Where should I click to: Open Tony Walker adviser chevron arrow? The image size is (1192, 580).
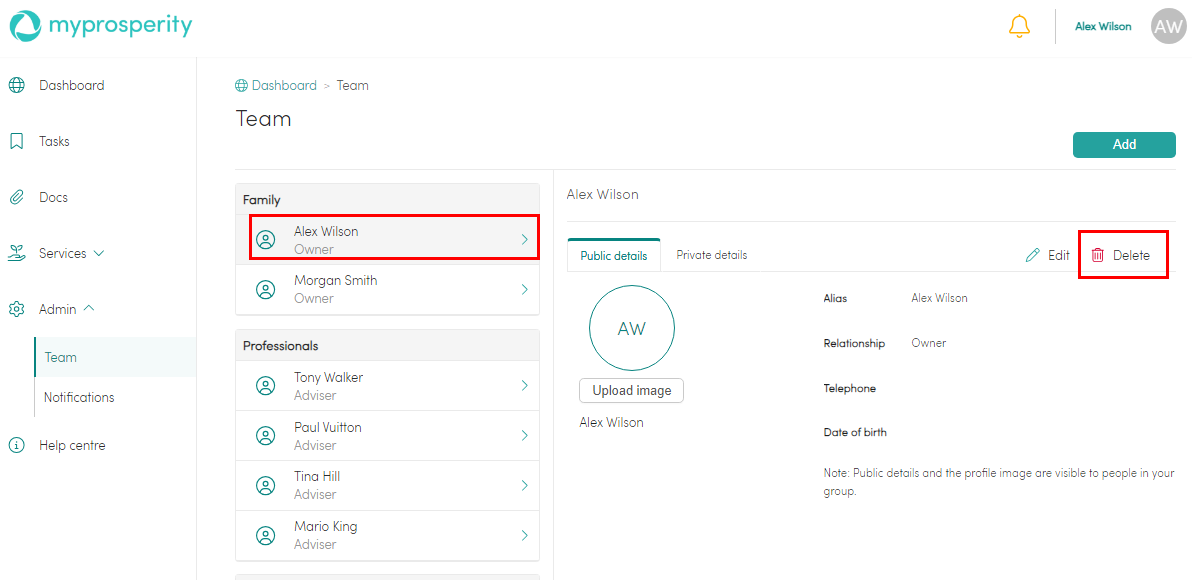(524, 386)
